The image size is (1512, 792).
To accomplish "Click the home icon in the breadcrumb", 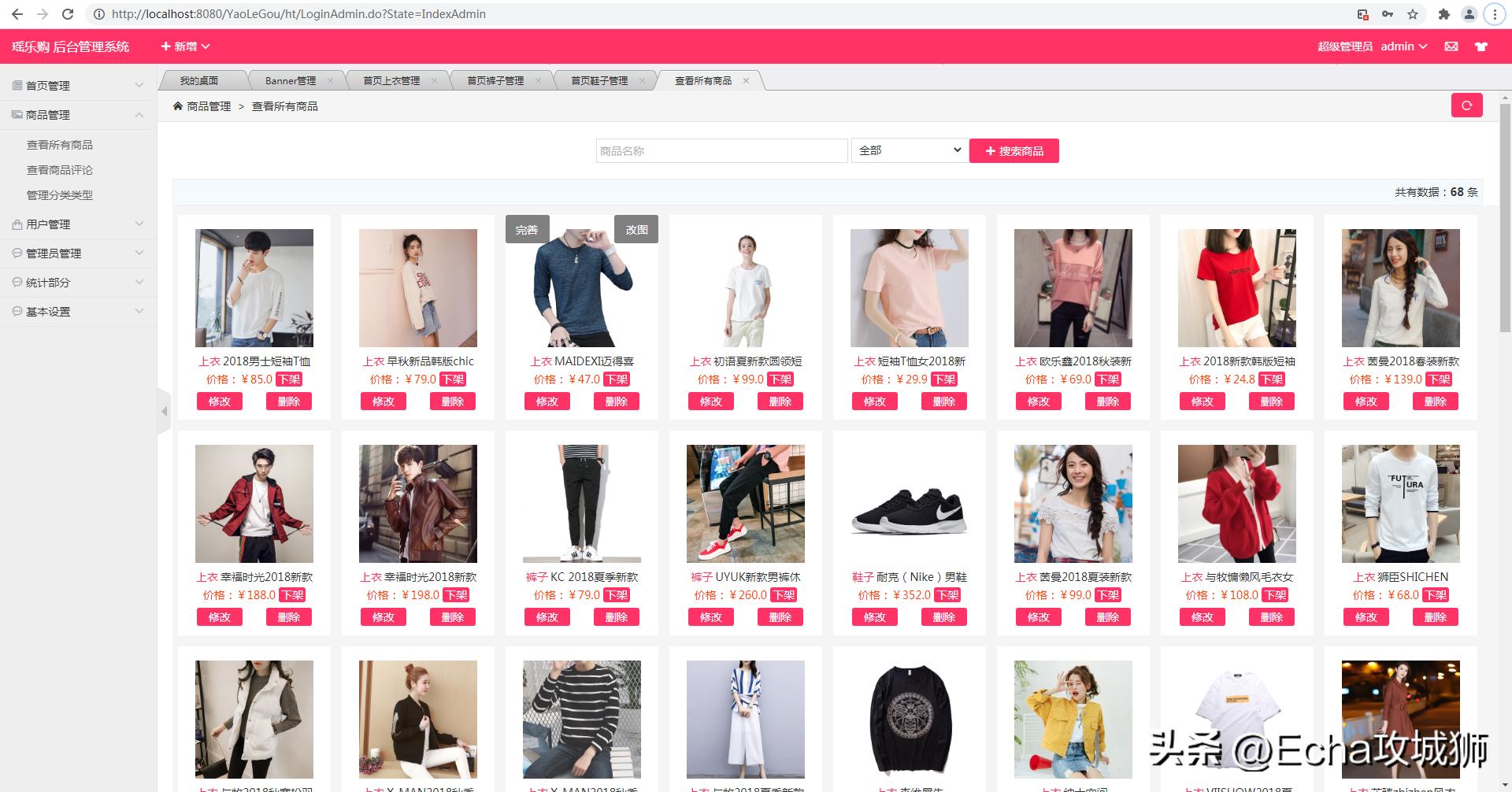I will (178, 105).
